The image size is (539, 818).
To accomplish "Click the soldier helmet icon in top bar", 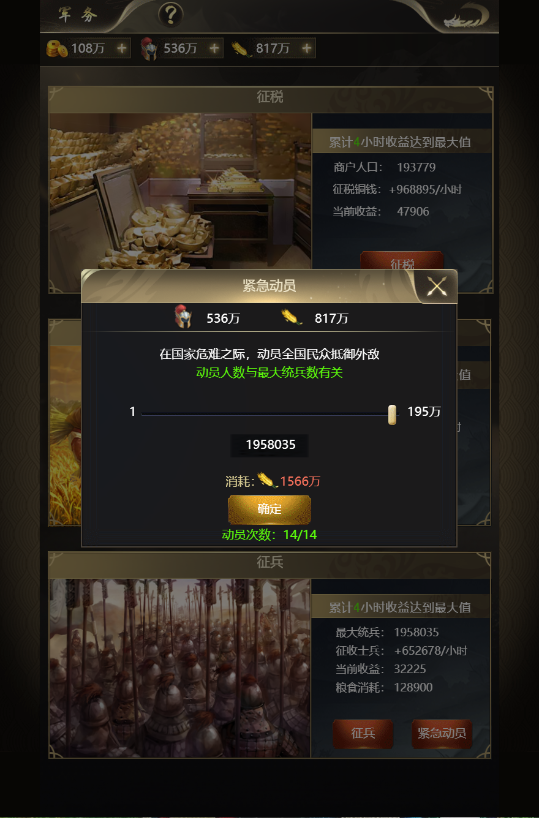I will click(x=149, y=49).
